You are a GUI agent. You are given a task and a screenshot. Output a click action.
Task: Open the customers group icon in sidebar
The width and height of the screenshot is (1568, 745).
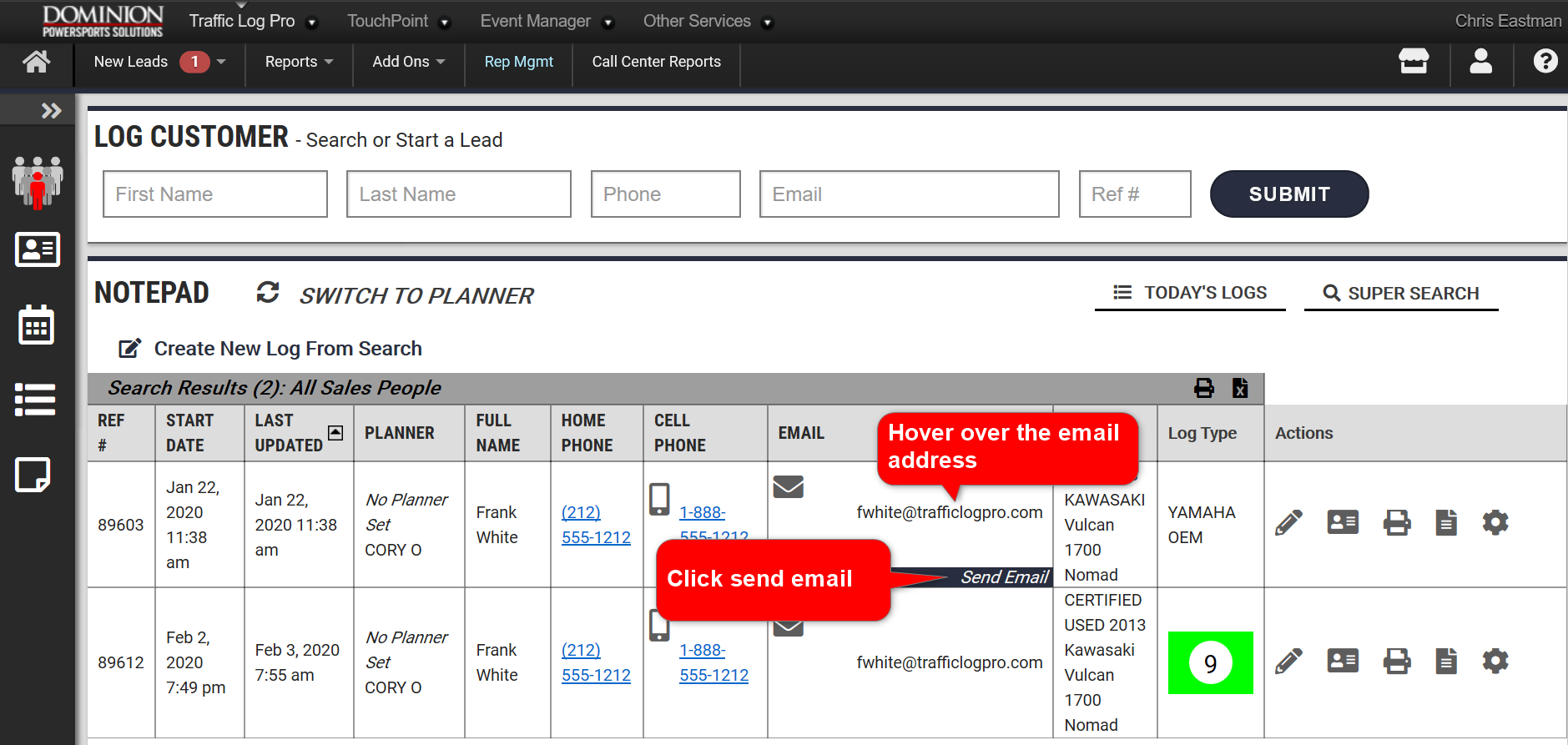tap(38, 182)
